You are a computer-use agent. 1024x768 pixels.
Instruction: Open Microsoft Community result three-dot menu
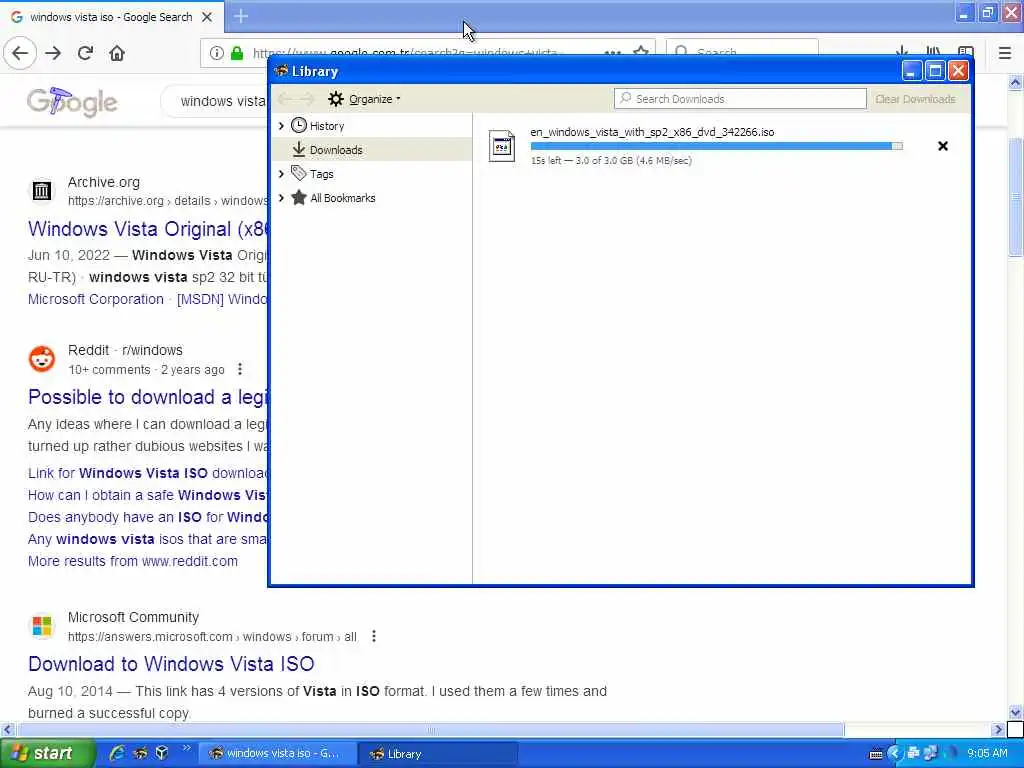click(x=374, y=637)
